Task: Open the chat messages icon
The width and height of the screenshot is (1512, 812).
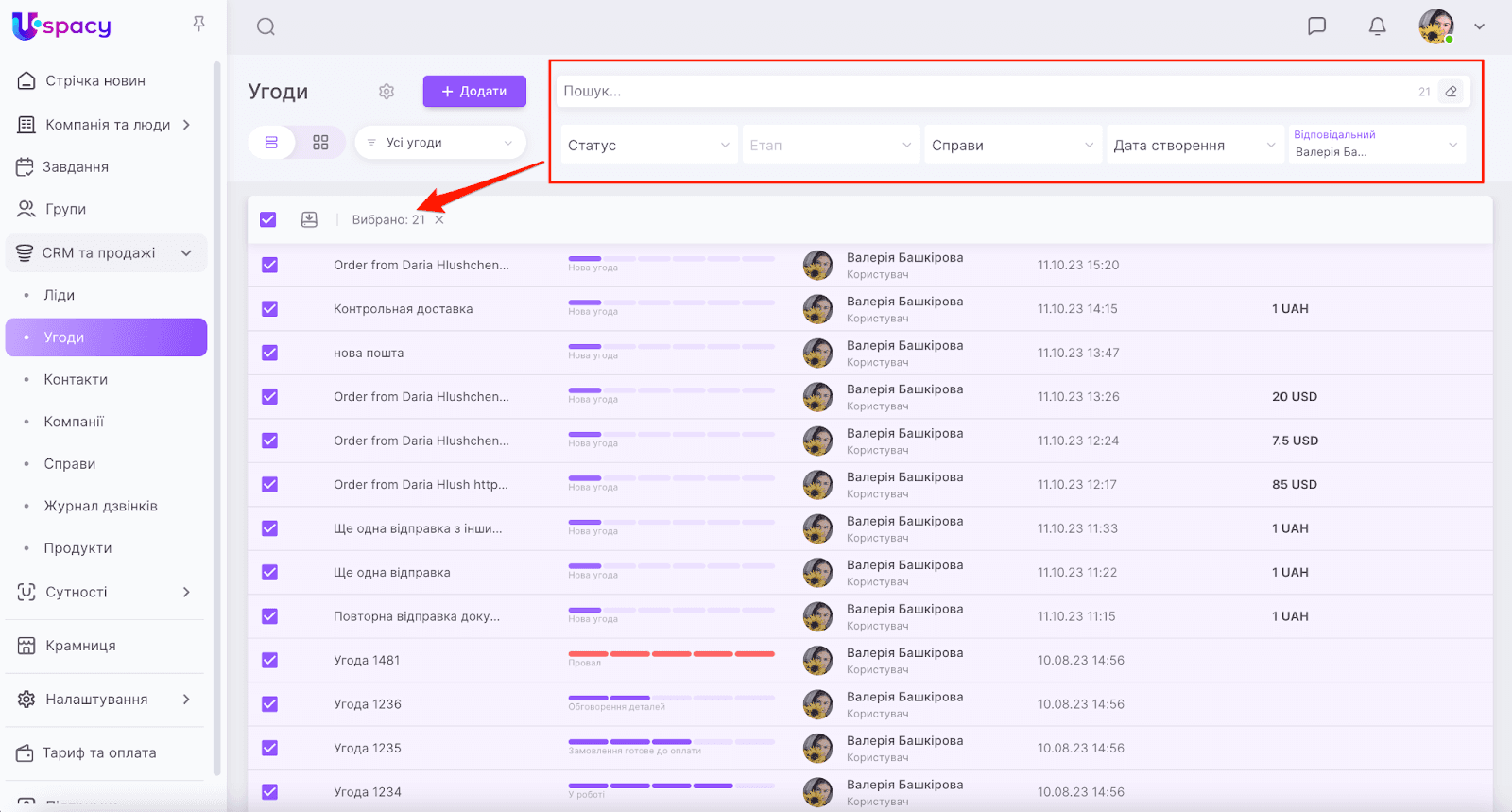Action: [x=1316, y=26]
